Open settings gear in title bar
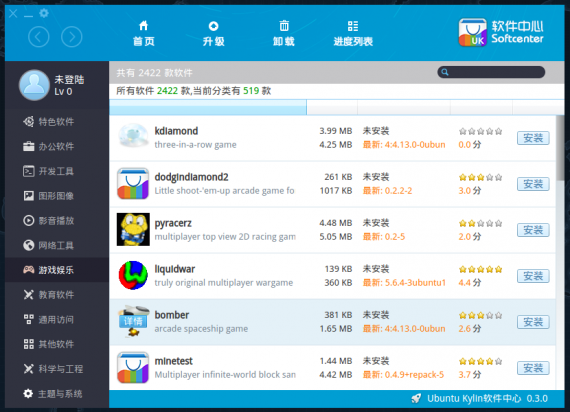Screen dimensions: 570x412 pos(44,13)
